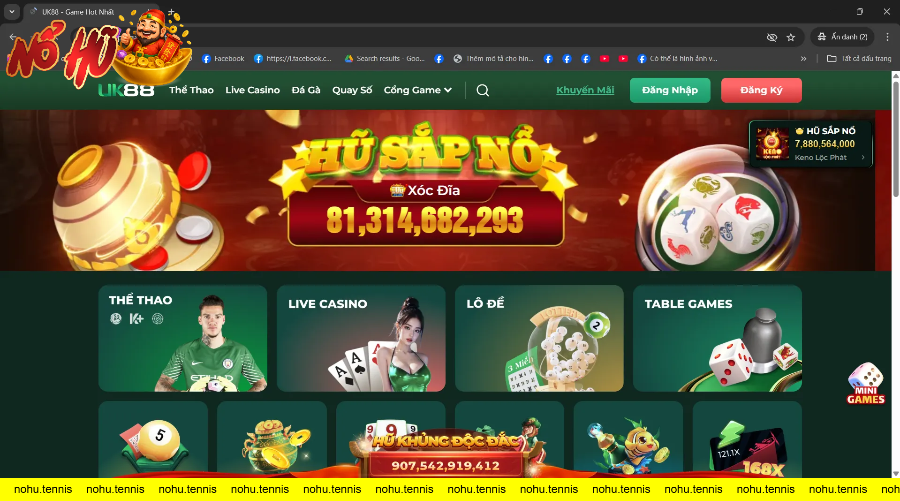
Task: Open the first YouTube bookmark icon
Action: coord(604,59)
